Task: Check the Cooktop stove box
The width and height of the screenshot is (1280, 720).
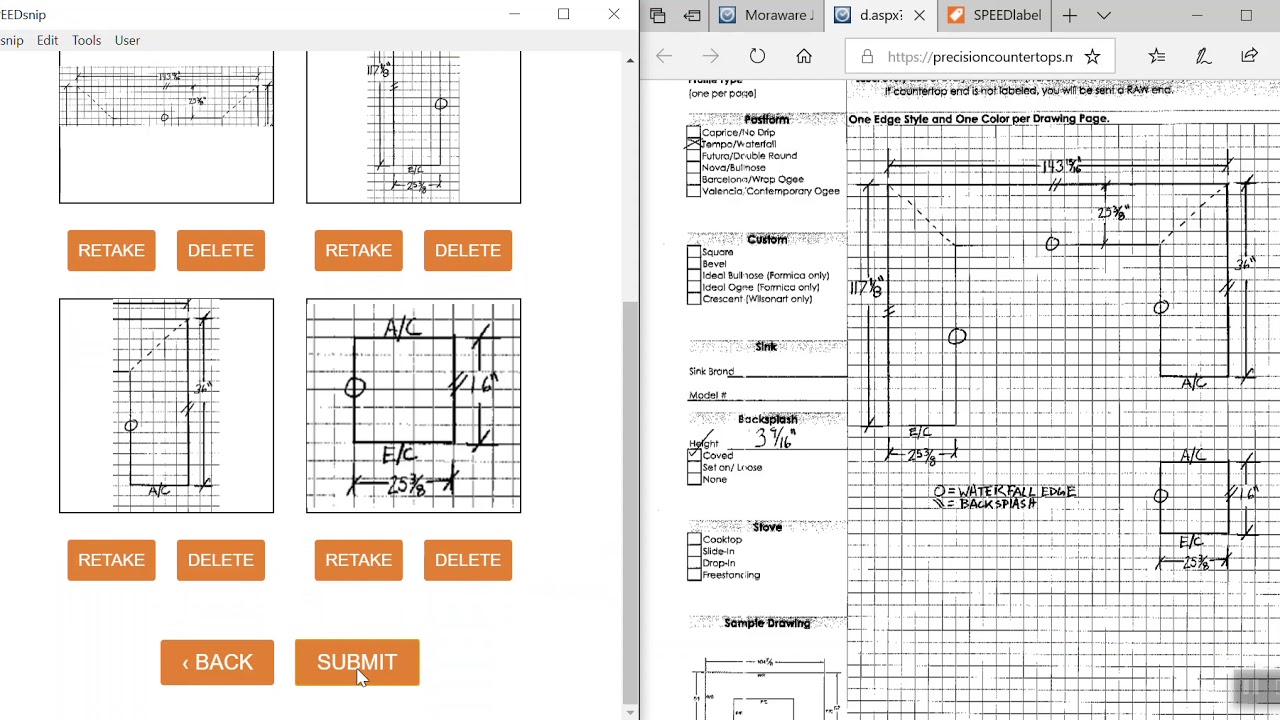Action: tap(694, 539)
